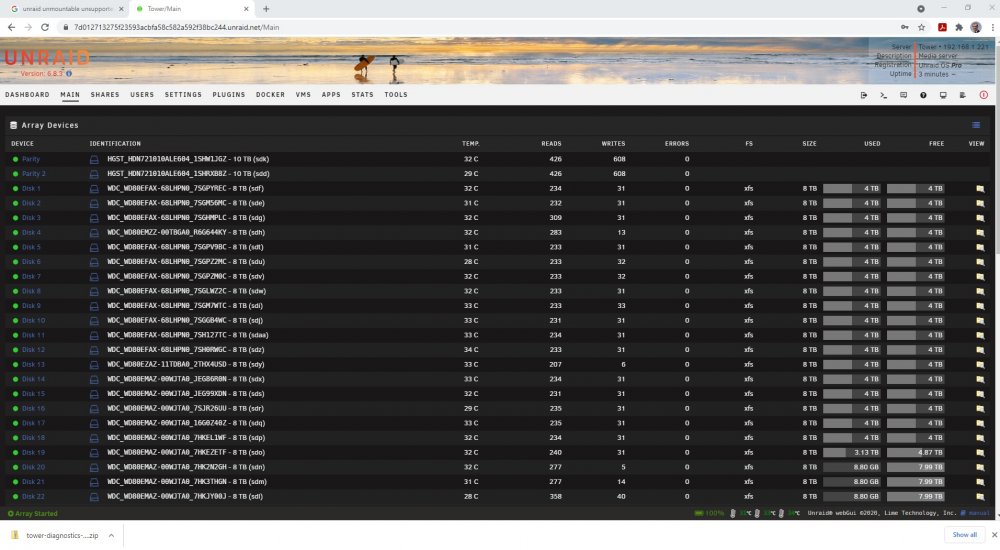This screenshot has height=550, width=1000.
Task: Click the drive icon in Disk 21 row
Action: [x=94, y=482]
